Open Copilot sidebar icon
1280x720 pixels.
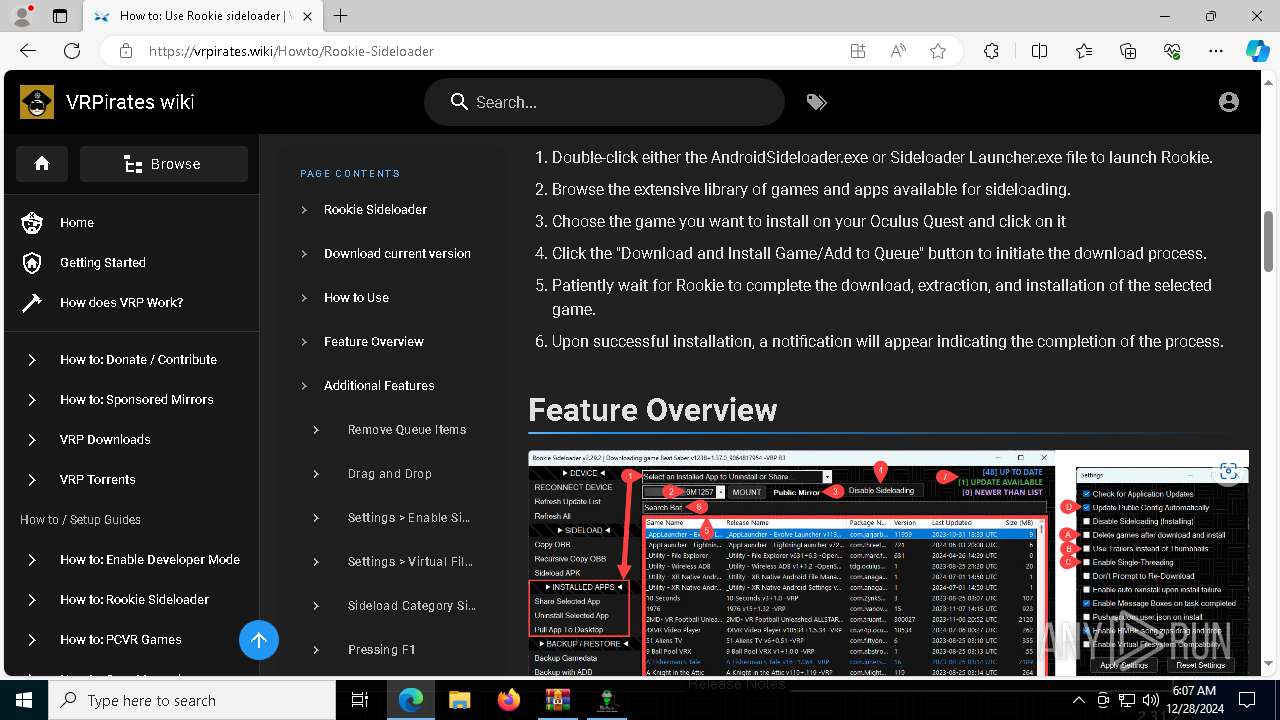[1257, 51]
